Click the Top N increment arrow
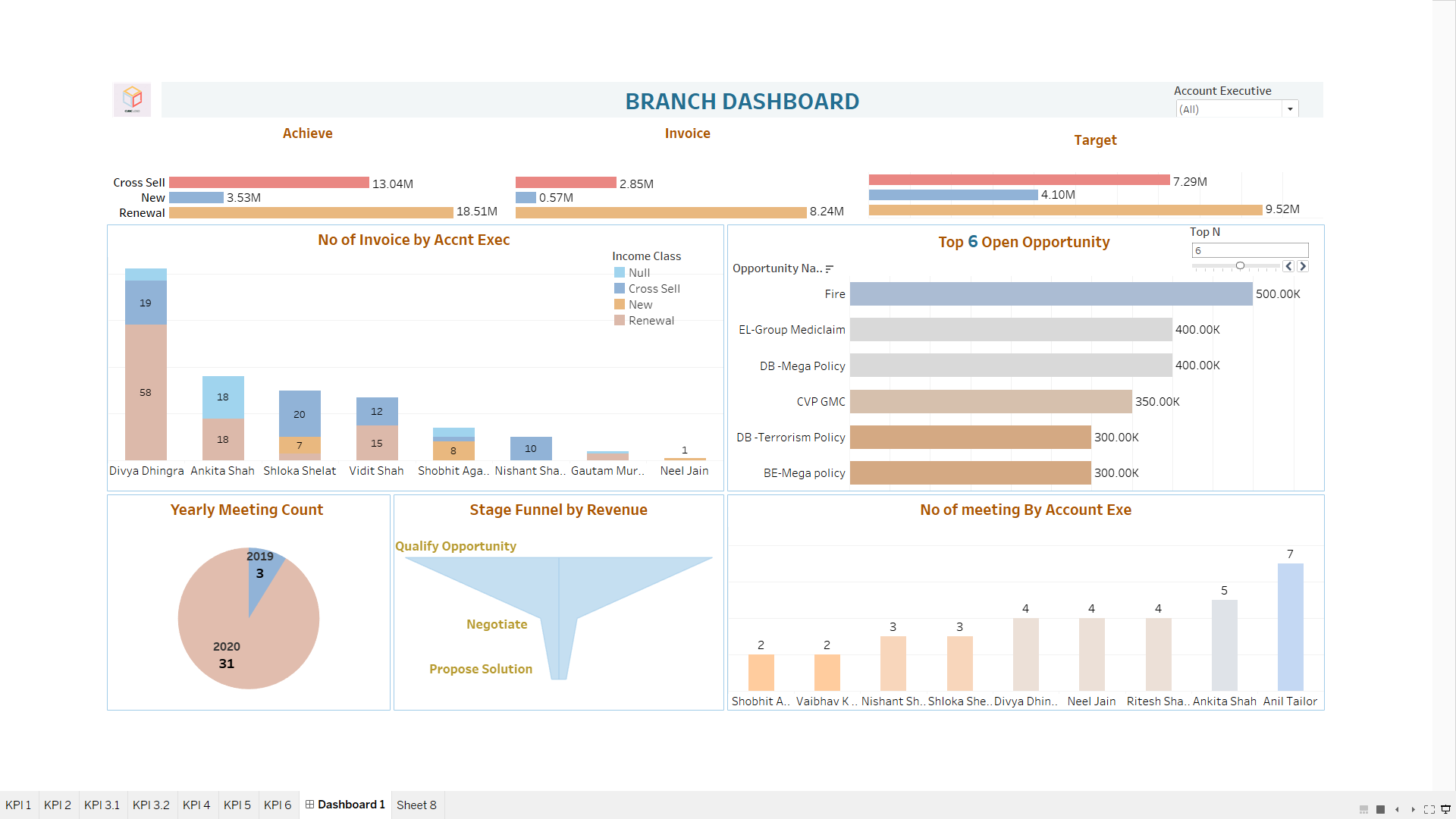Screen dimensions: 1456x819 1304,266
